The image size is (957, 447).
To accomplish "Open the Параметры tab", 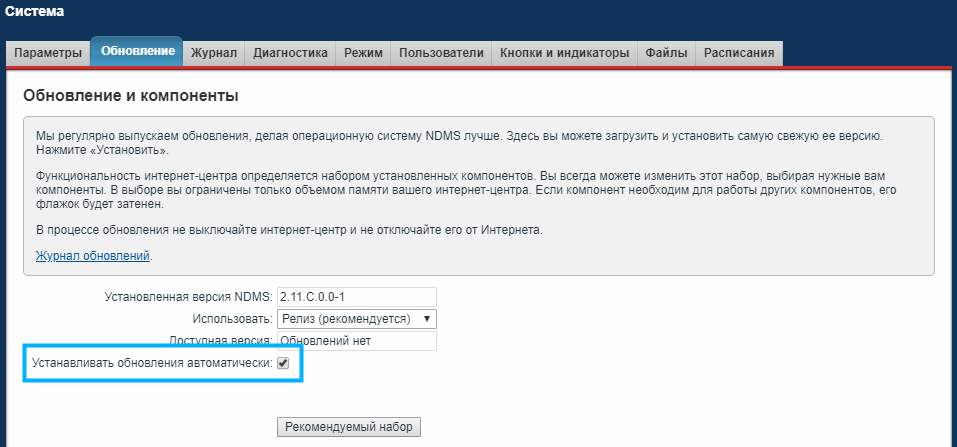I will [48, 53].
